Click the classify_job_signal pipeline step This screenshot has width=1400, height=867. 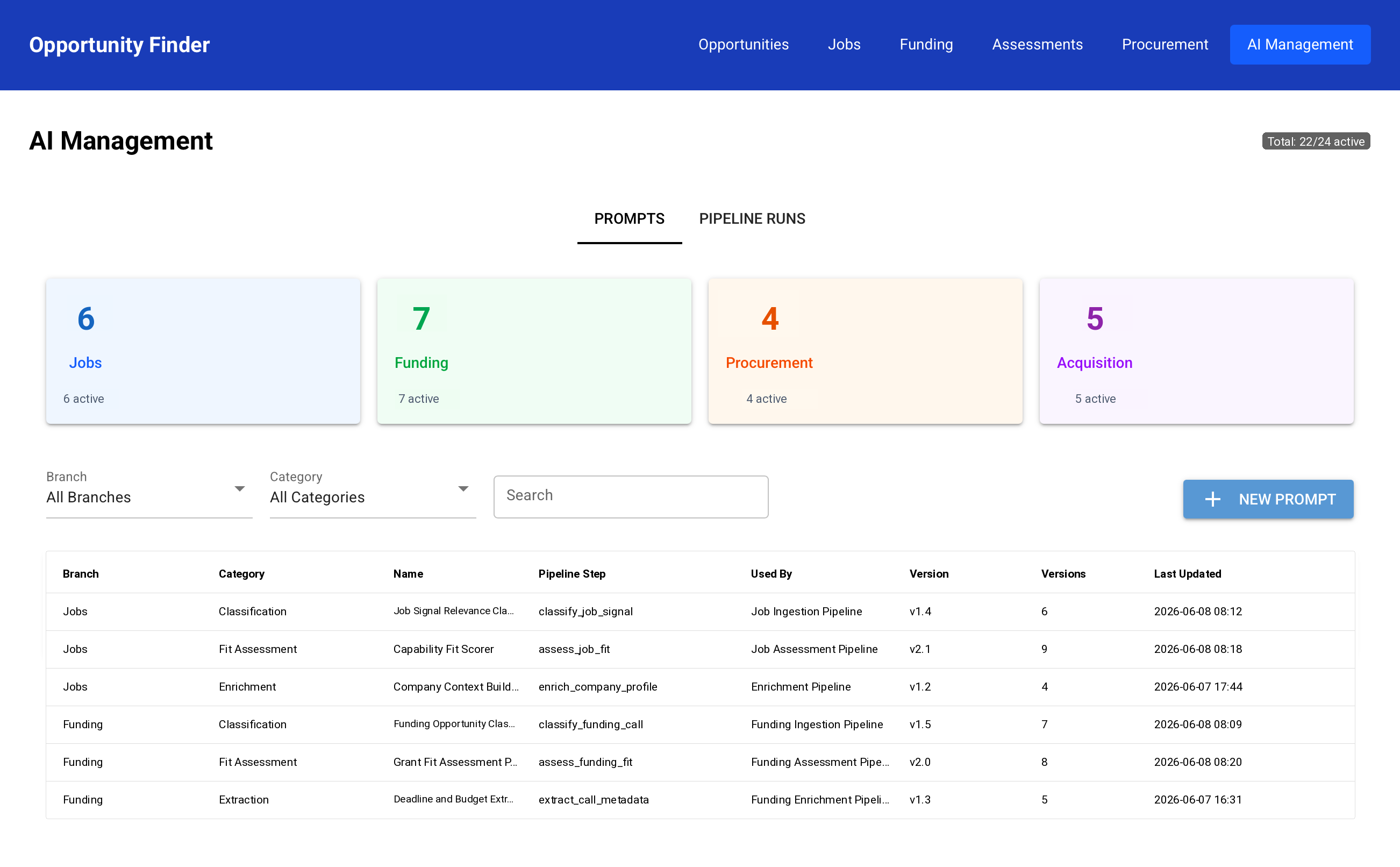coord(585,612)
